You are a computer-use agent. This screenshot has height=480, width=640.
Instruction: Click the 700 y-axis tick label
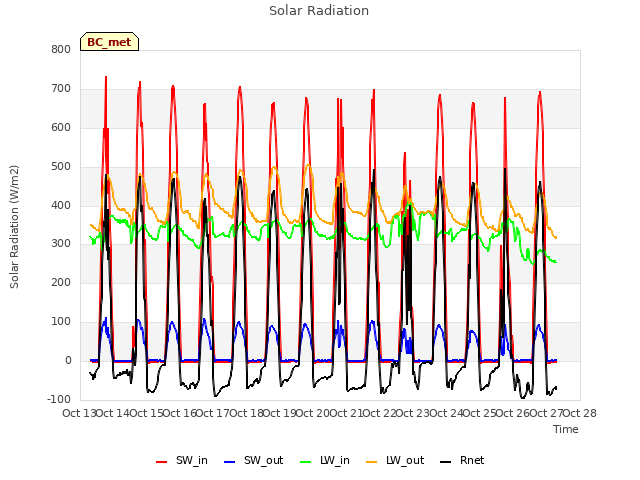point(61,88)
